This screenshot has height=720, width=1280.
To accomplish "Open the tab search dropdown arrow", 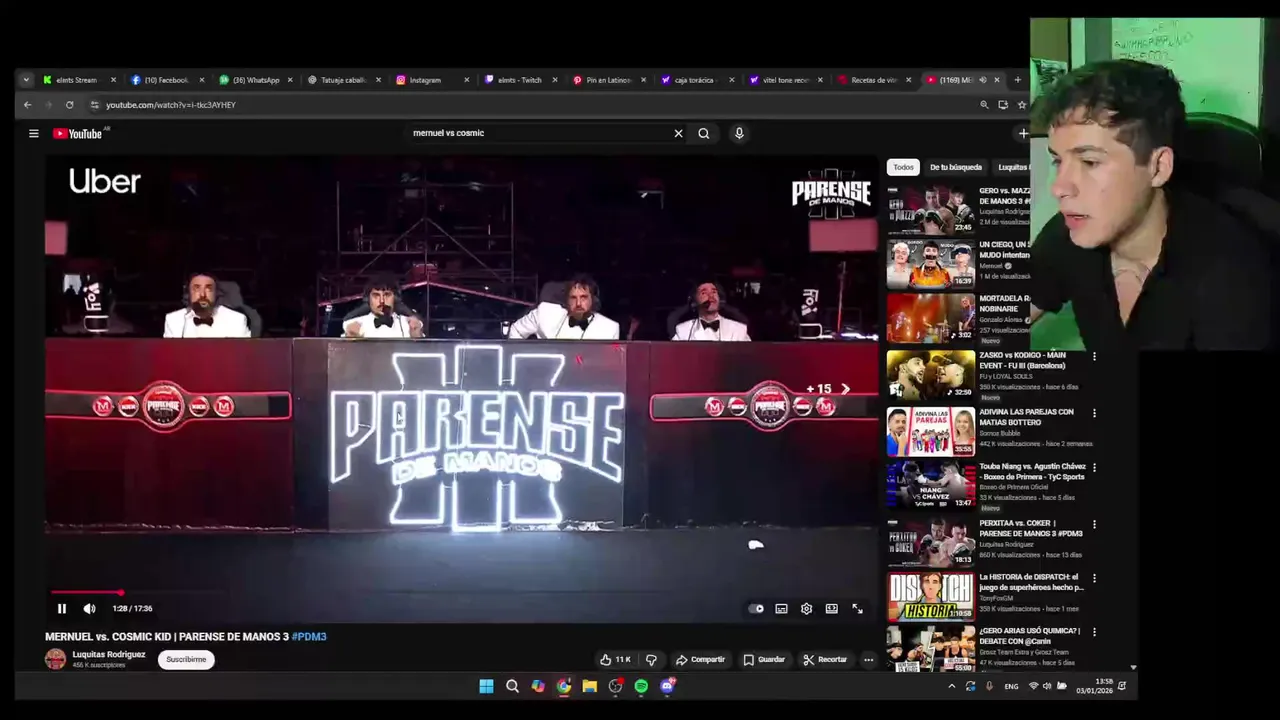I will click(27, 80).
